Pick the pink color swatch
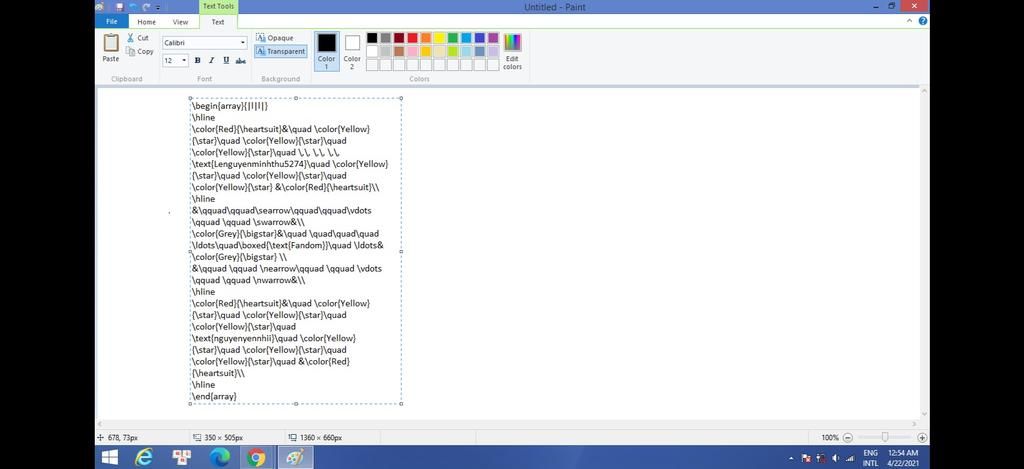This screenshot has height=469, width=1024. [412, 51]
